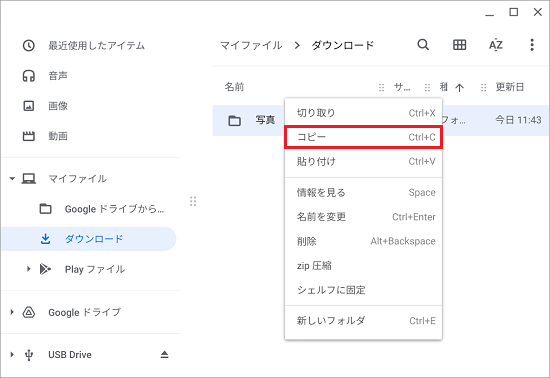Select Google ドライブ in the sidebar
This screenshot has height=378, width=550.
85,312
